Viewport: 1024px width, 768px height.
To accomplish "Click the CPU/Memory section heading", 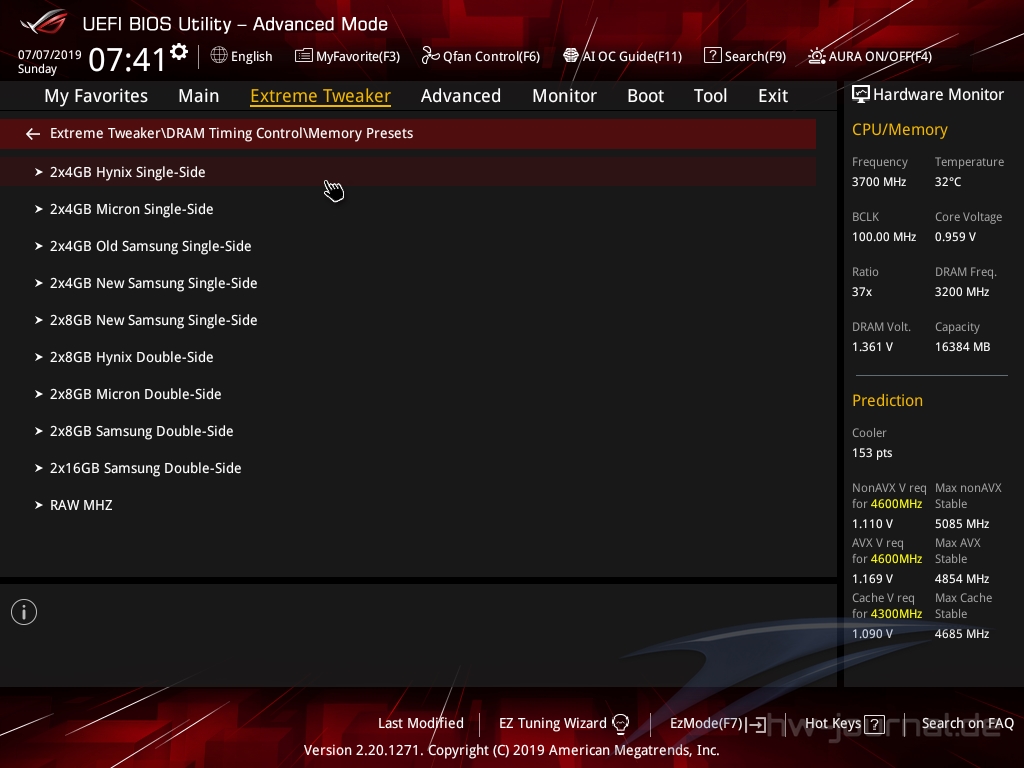I will click(x=899, y=129).
